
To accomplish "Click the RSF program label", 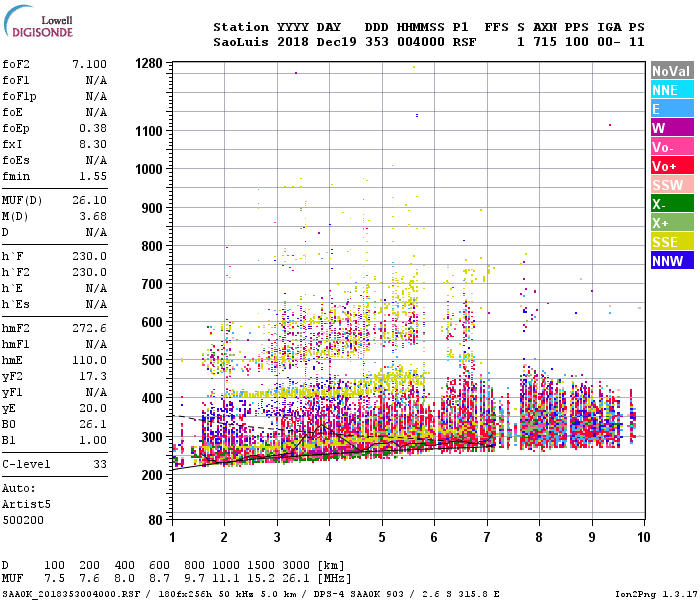I will pyautogui.click(x=464, y=42).
